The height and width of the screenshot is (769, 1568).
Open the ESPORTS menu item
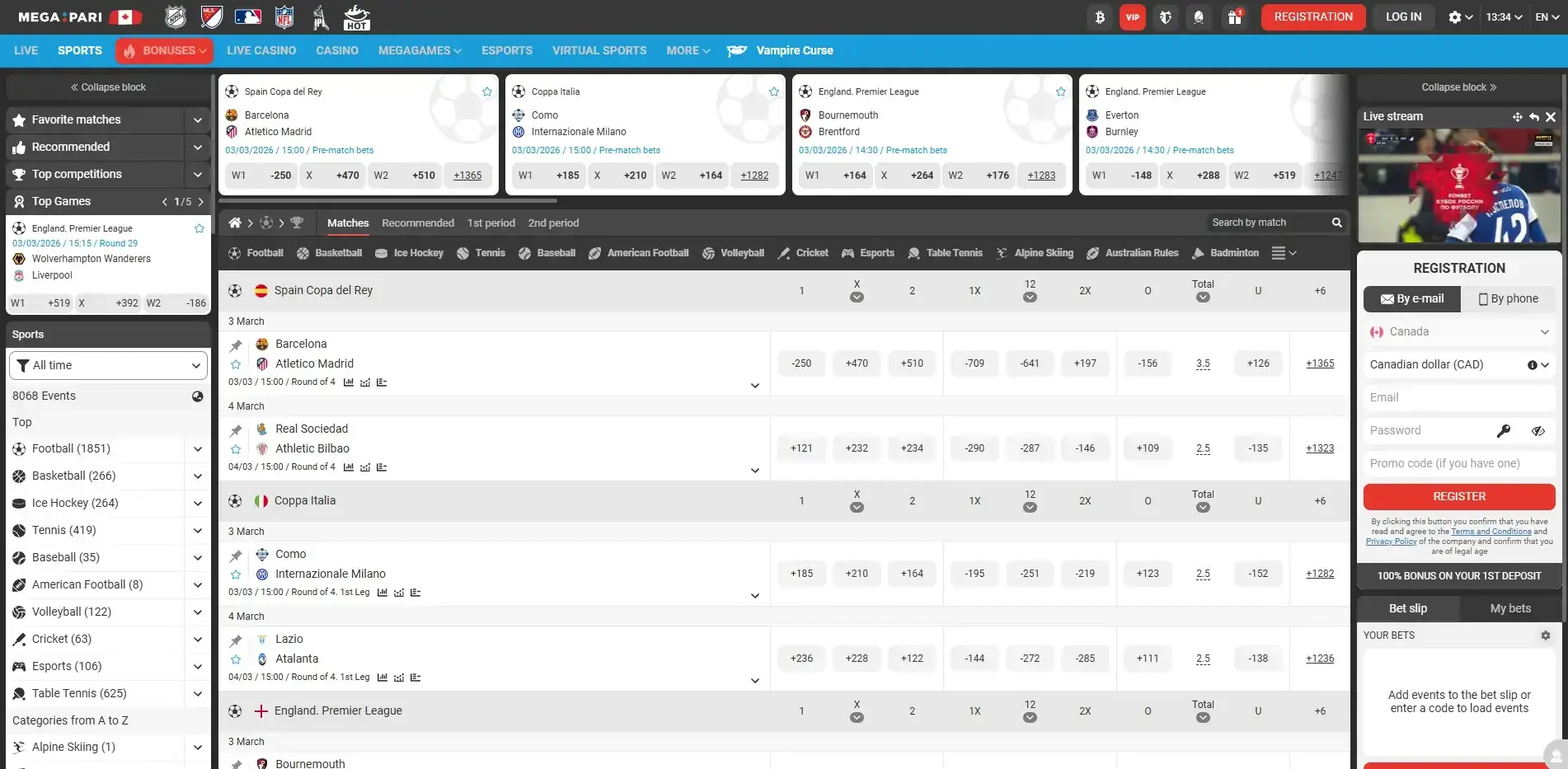coord(507,50)
